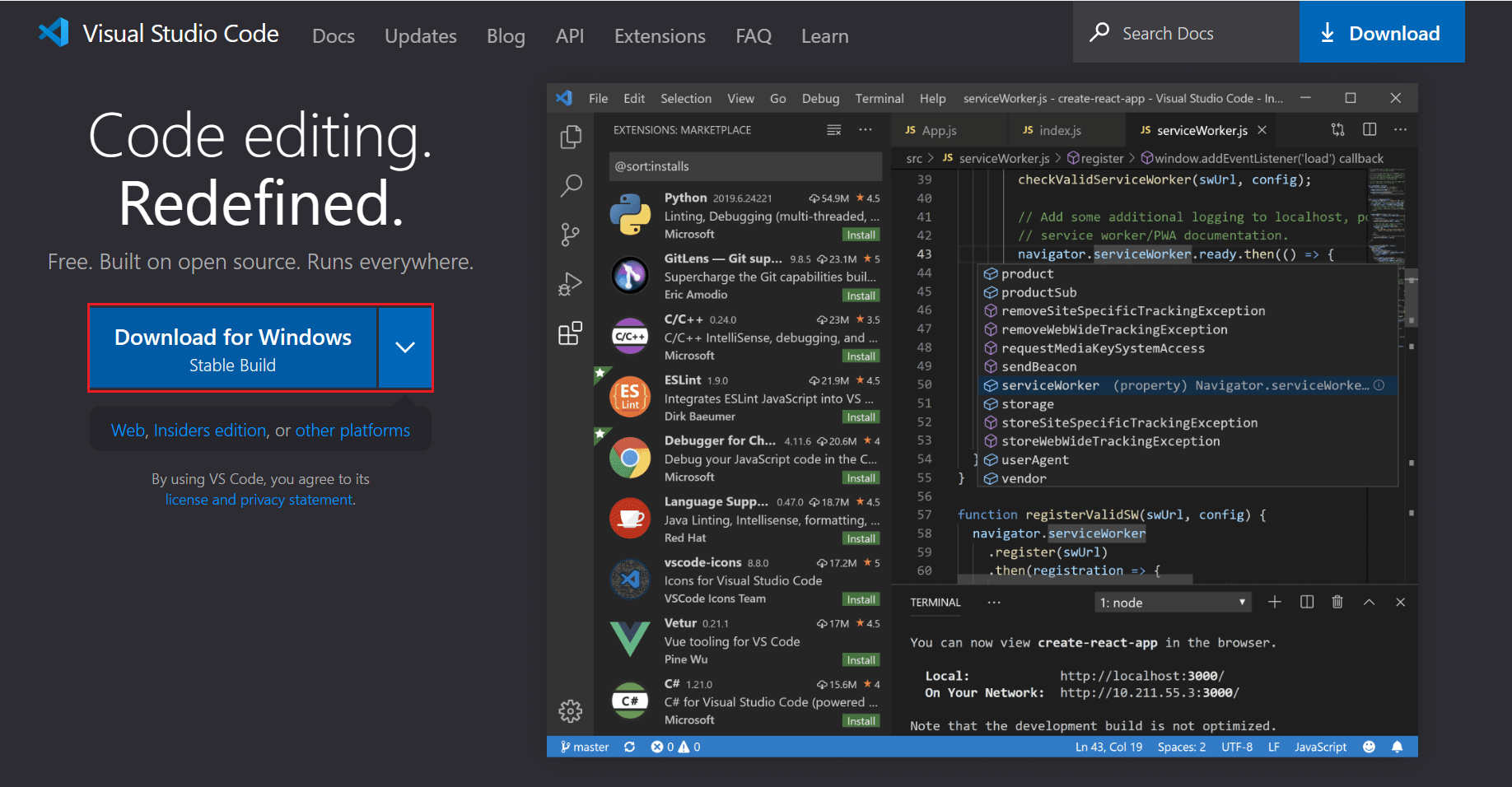Click the Vetur extension icon
Image resolution: width=1512 pixels, height=787 pixels.
coord(630,640)
